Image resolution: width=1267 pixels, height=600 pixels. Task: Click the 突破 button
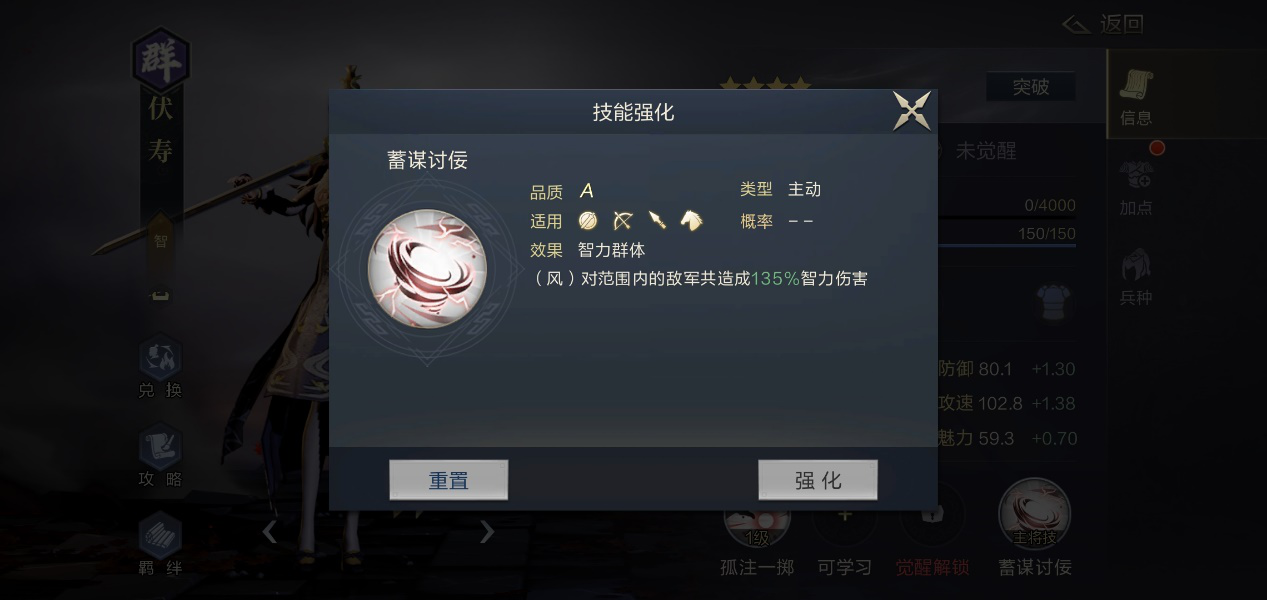[x=1030, y=87]
